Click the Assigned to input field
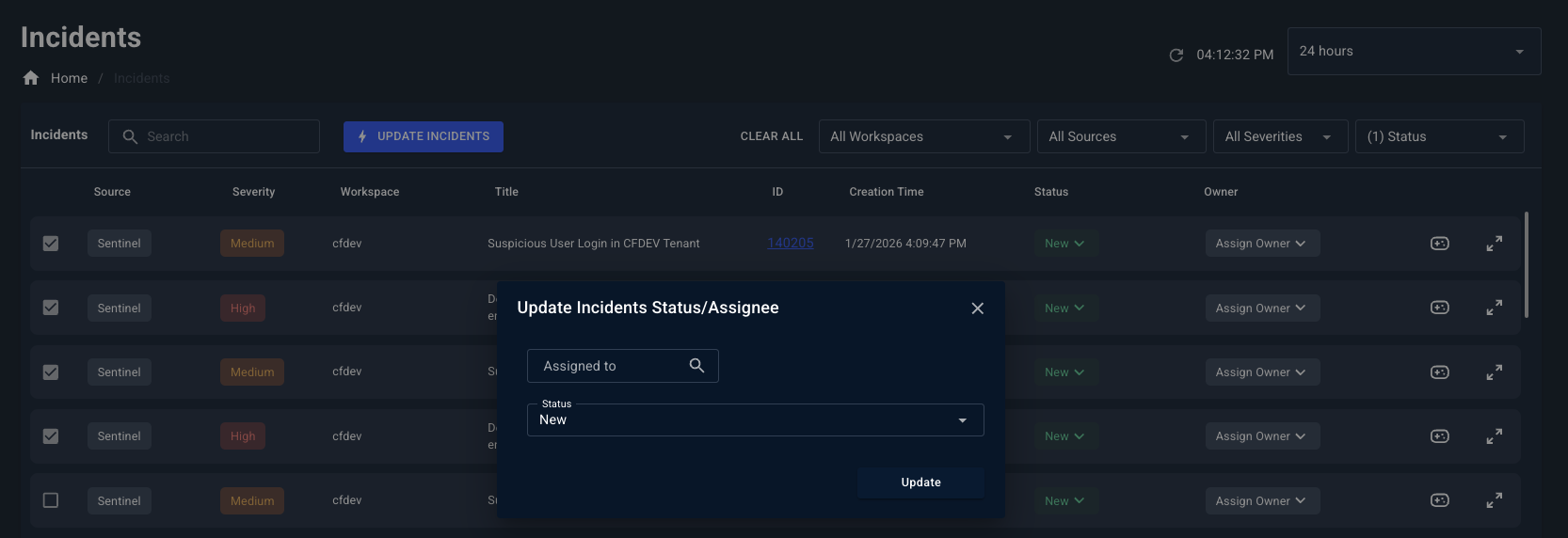Screen dimensions: 1568x538 coord(622,366)
